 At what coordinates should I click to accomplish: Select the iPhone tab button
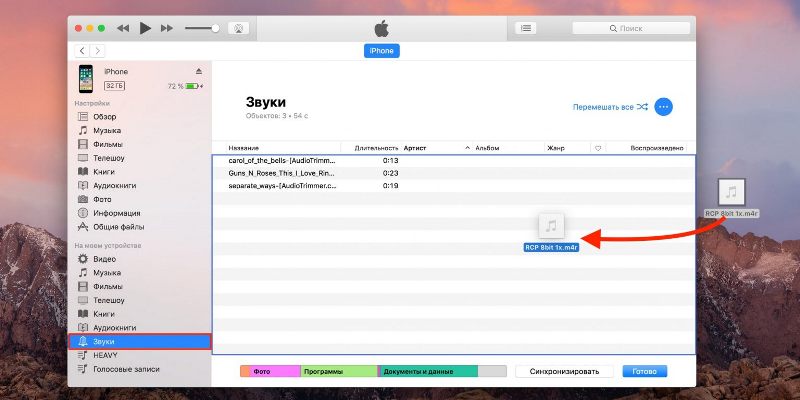(x=382, y=51)
